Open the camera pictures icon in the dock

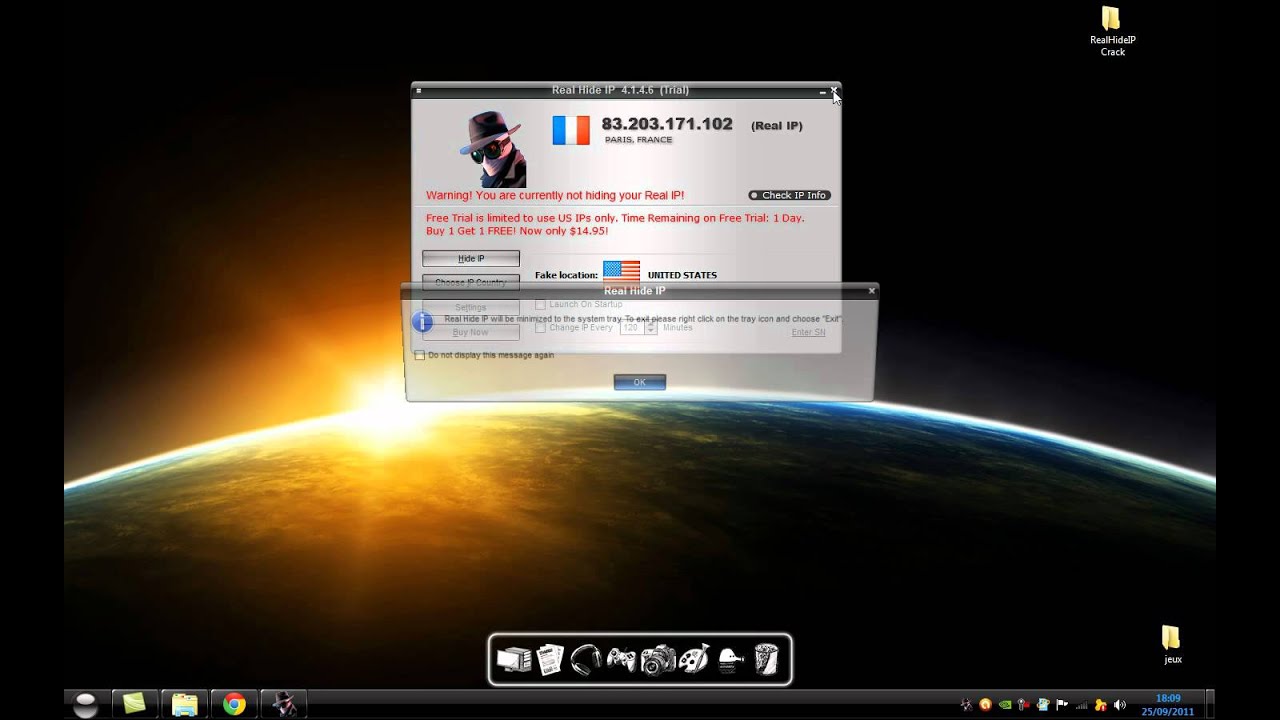click(657, 660)
